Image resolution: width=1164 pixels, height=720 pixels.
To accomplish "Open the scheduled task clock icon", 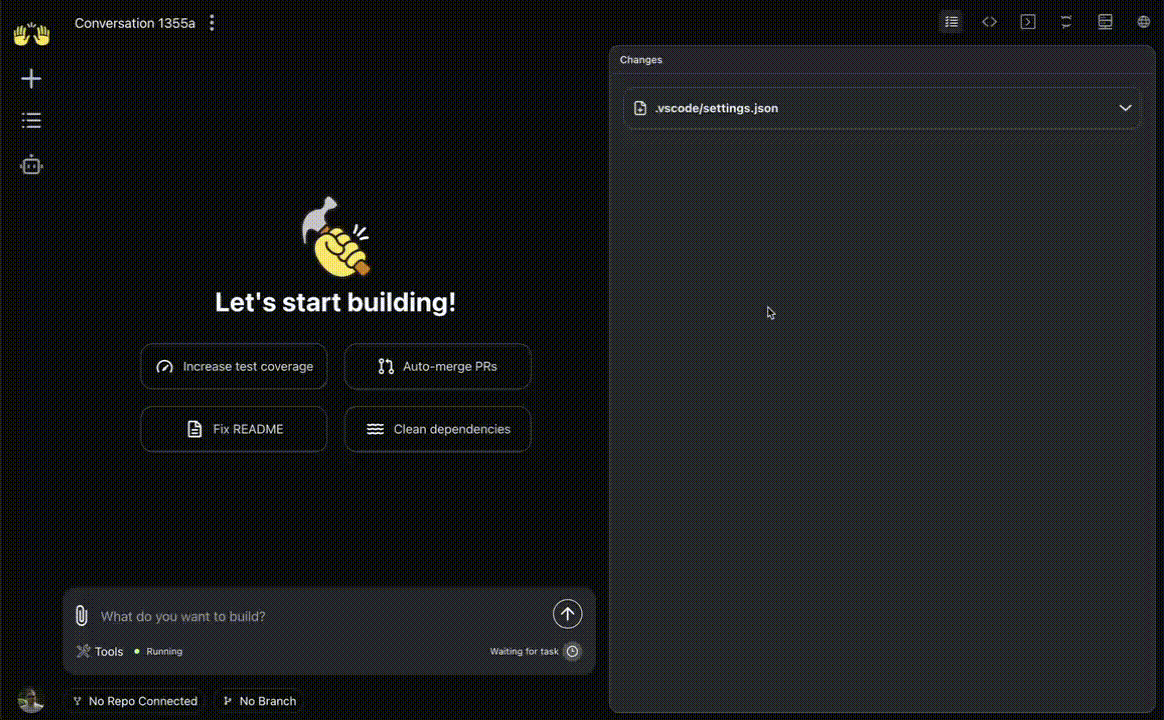I will [x=572, y=651].
